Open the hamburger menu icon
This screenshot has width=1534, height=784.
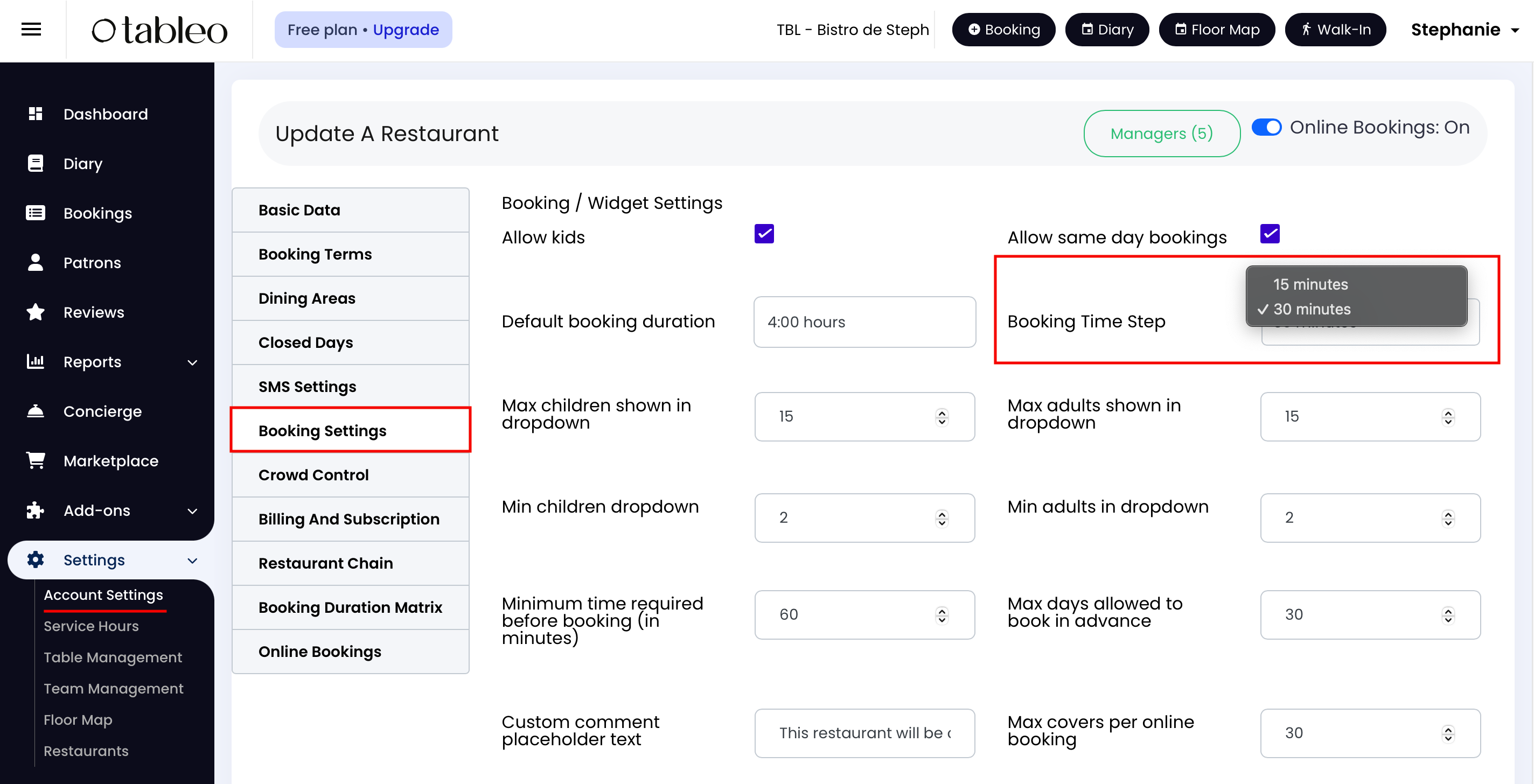pos(31,29)
